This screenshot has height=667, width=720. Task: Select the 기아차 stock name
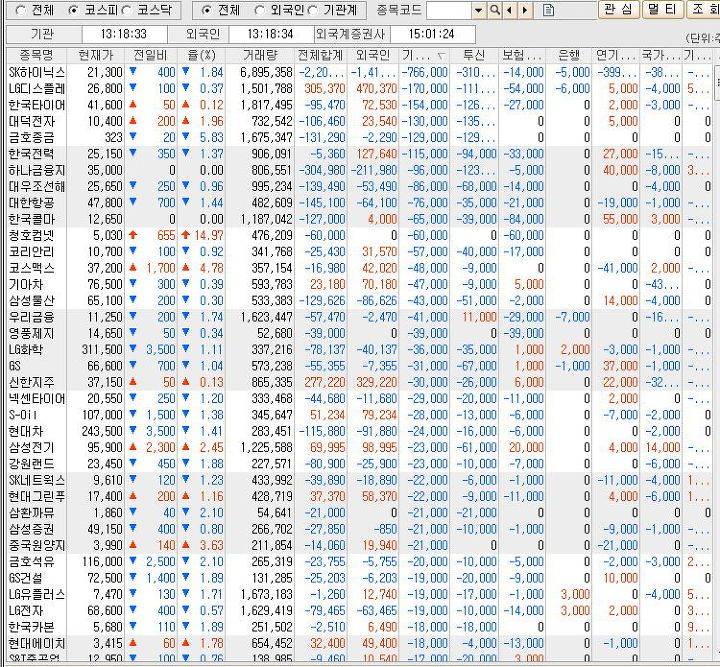pyautogui.click(x=26, y=285)
